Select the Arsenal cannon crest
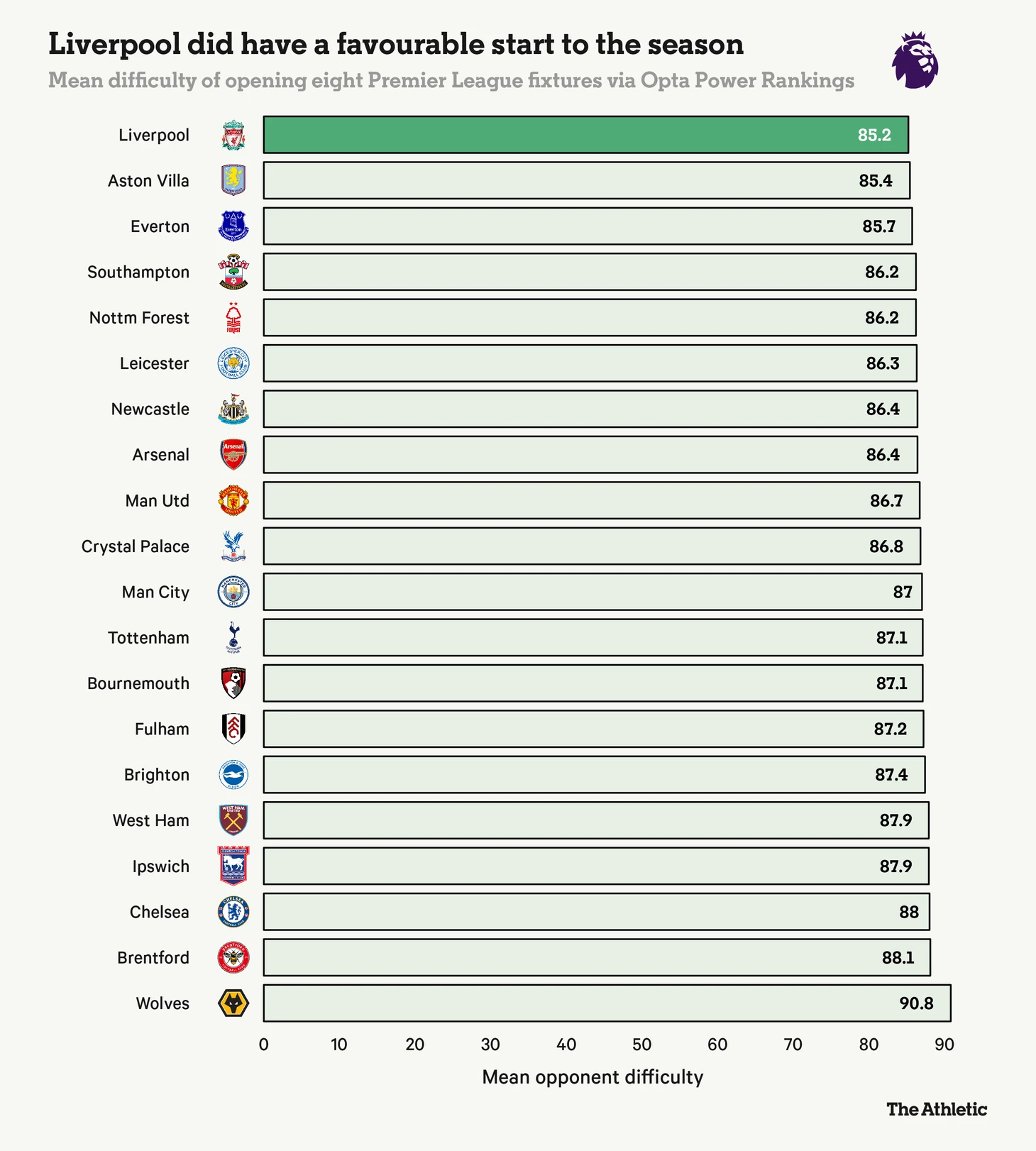 233,455
